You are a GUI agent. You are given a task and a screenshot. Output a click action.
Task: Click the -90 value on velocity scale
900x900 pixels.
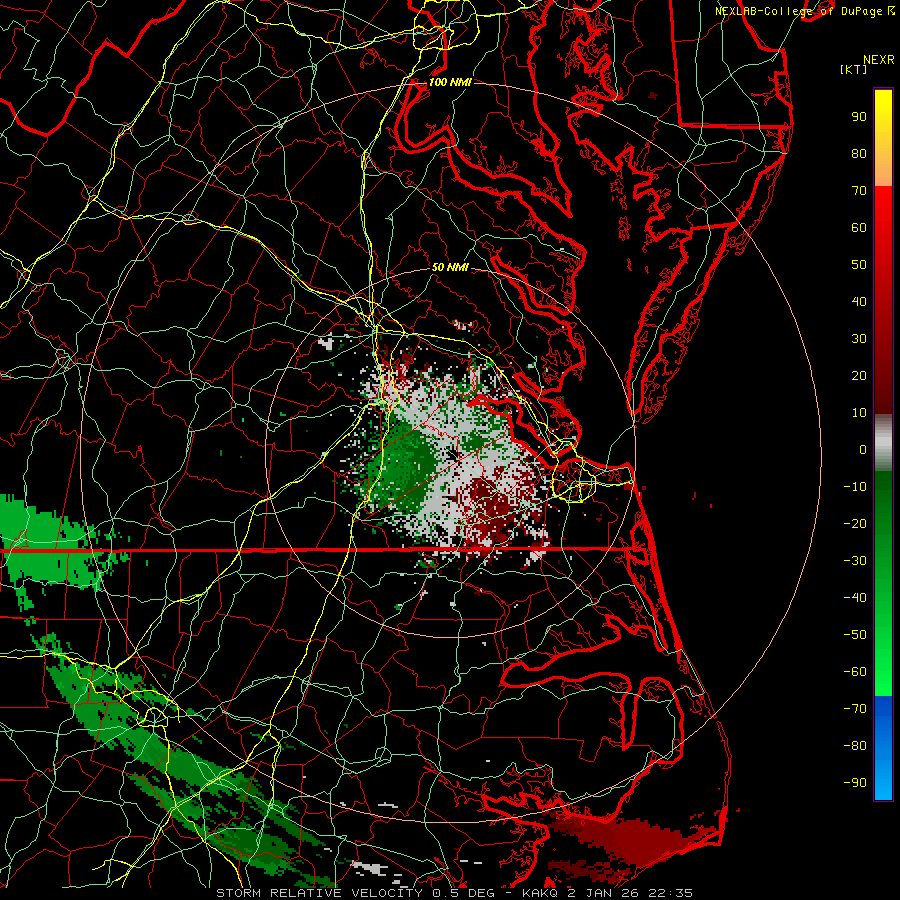(x=855, y=783)
